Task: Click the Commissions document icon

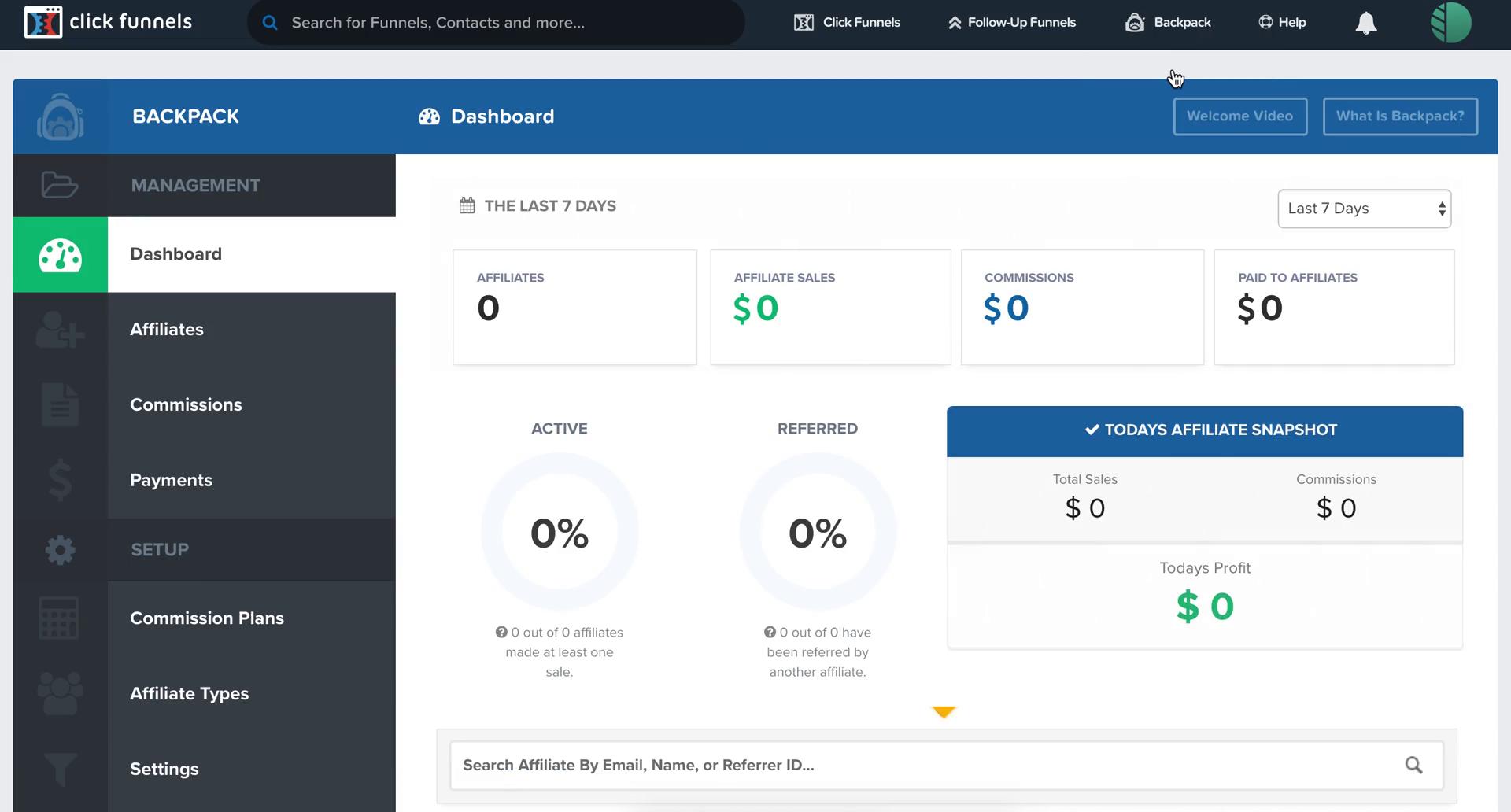Action: [x=60, y=404]
